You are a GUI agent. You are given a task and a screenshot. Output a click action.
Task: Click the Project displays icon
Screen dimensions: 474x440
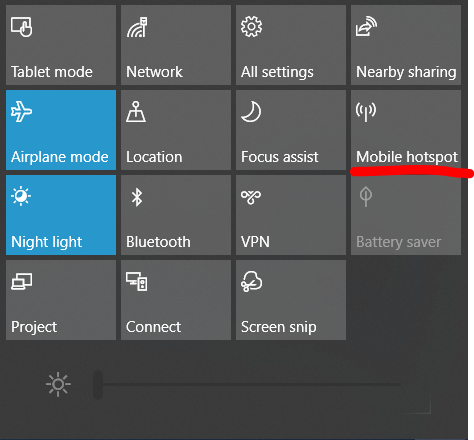(x=22, y=282)
